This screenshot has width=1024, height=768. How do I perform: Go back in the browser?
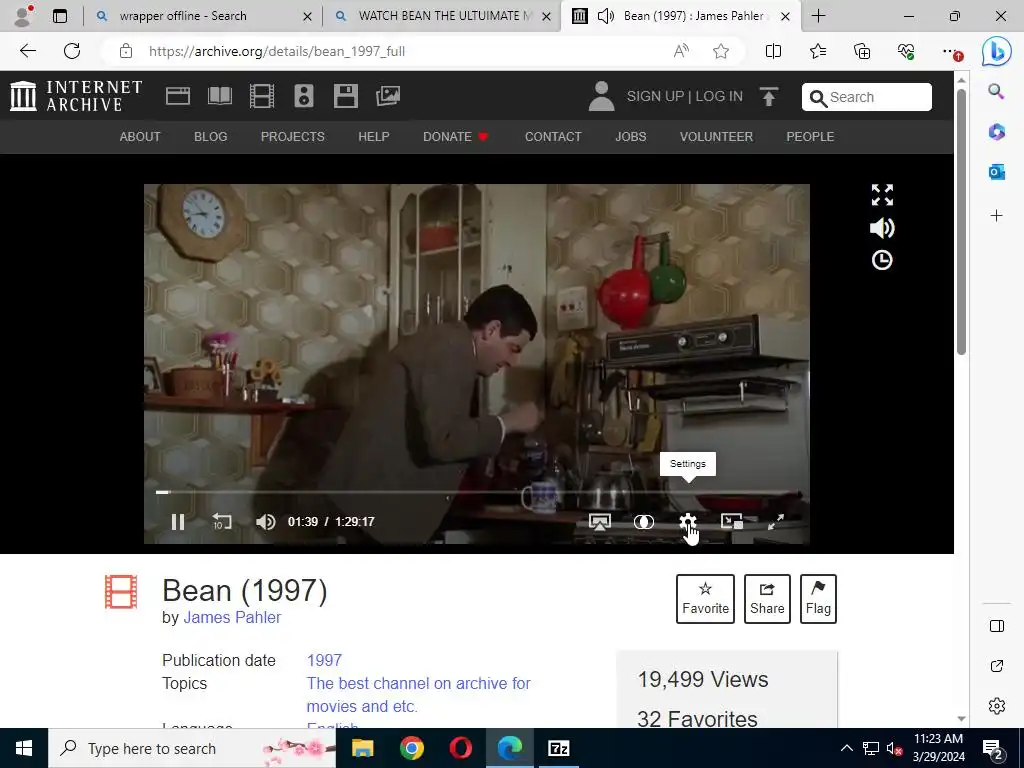click(27, 51)
